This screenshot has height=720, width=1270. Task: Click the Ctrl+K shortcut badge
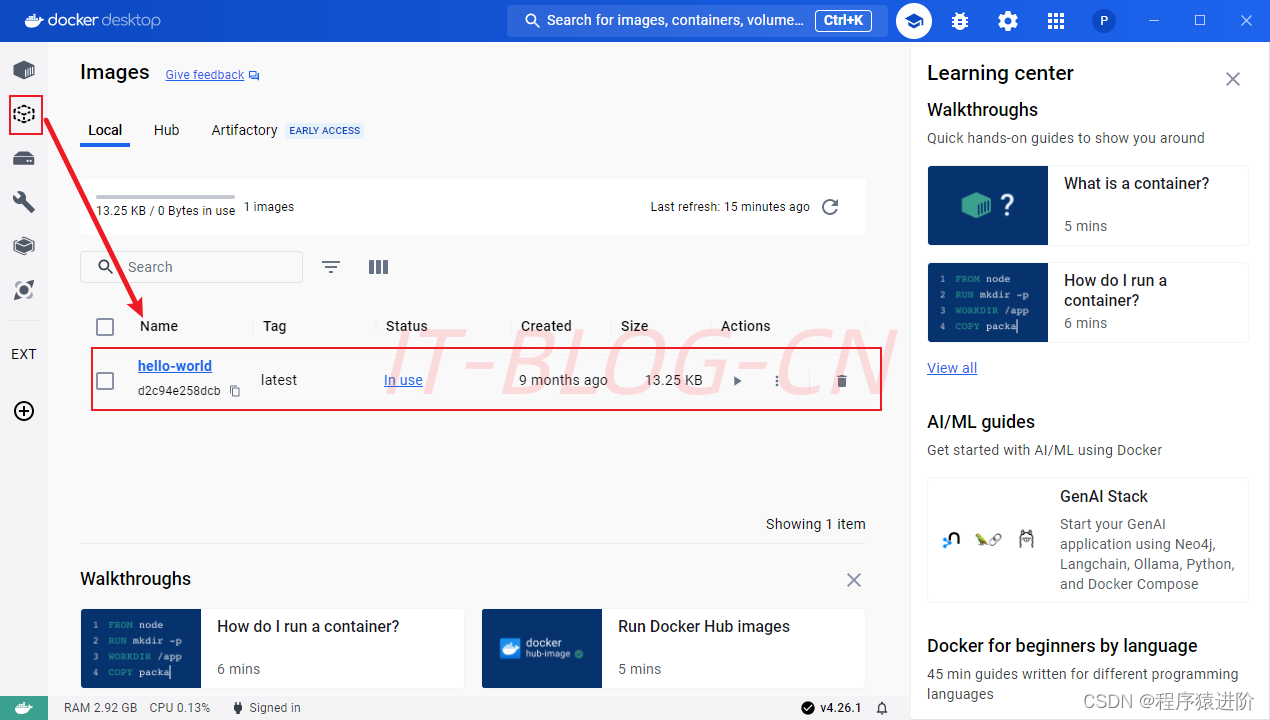(843, 21)
